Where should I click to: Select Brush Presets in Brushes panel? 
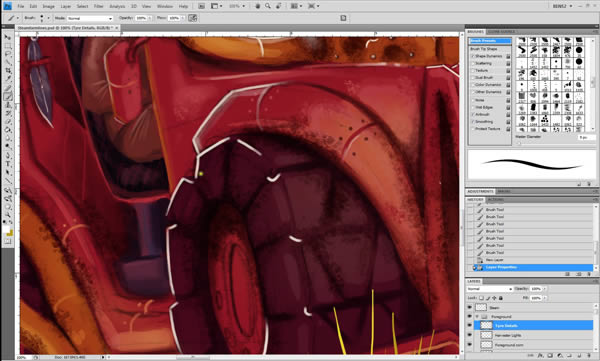490,41
